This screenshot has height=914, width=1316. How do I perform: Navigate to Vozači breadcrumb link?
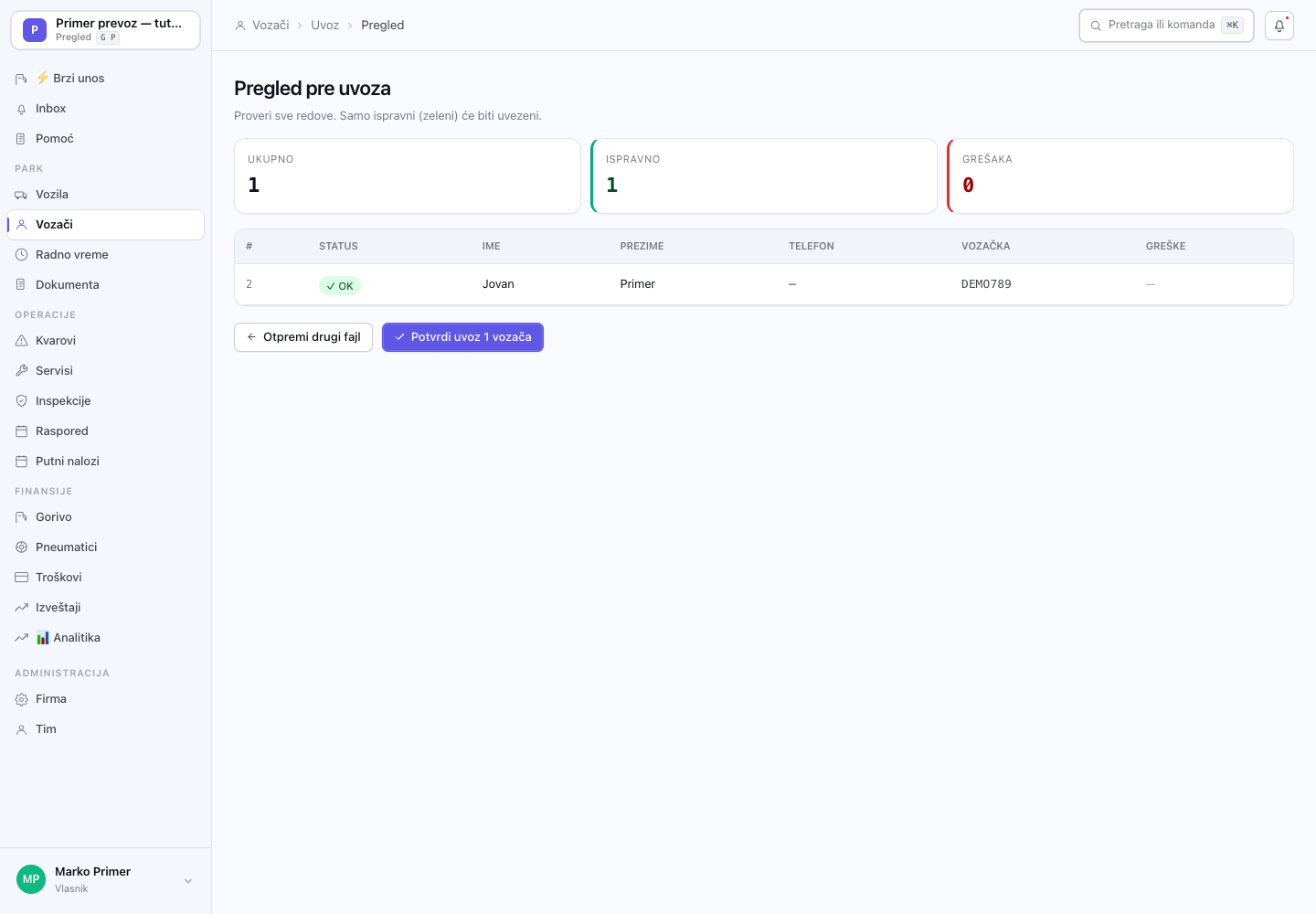271,26
